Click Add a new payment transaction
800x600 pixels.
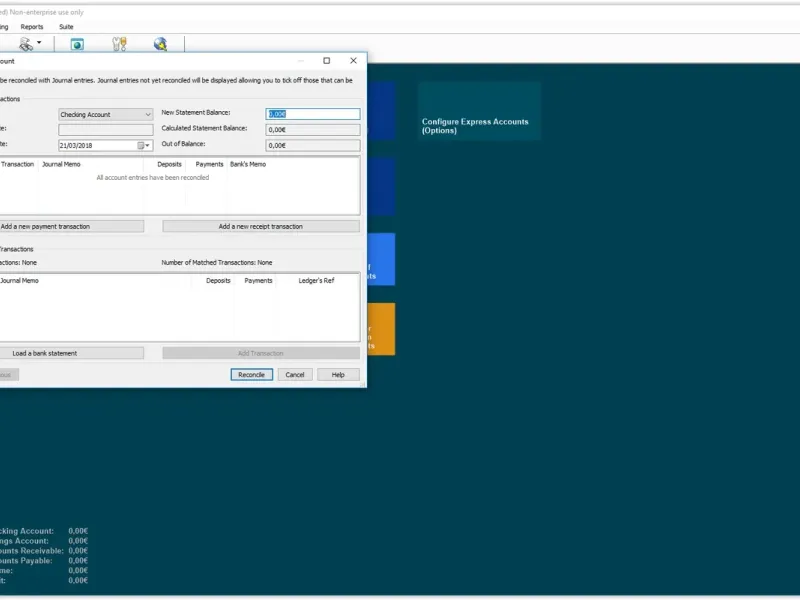click(71, 227)
